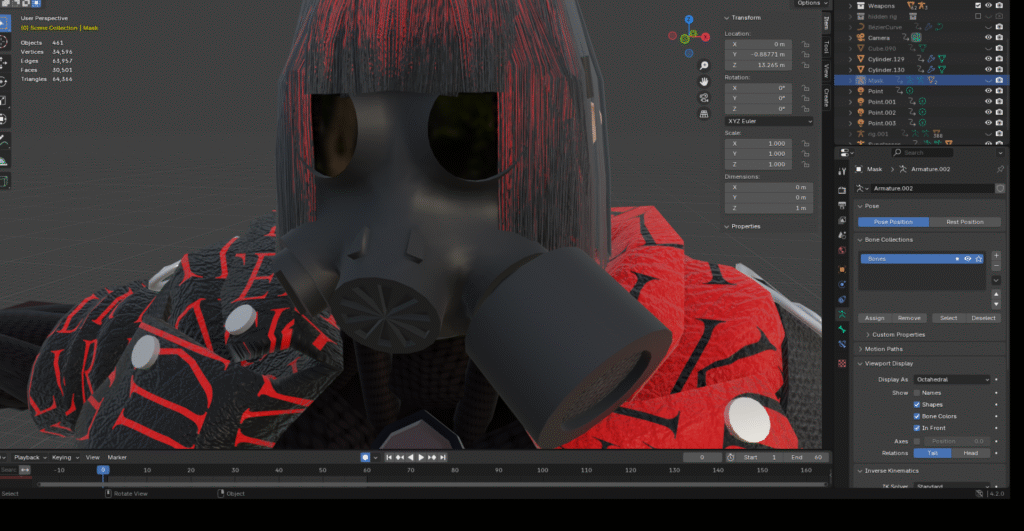
Task: Open the Display As Octahedral dropdown
Action: click(952, 380)
